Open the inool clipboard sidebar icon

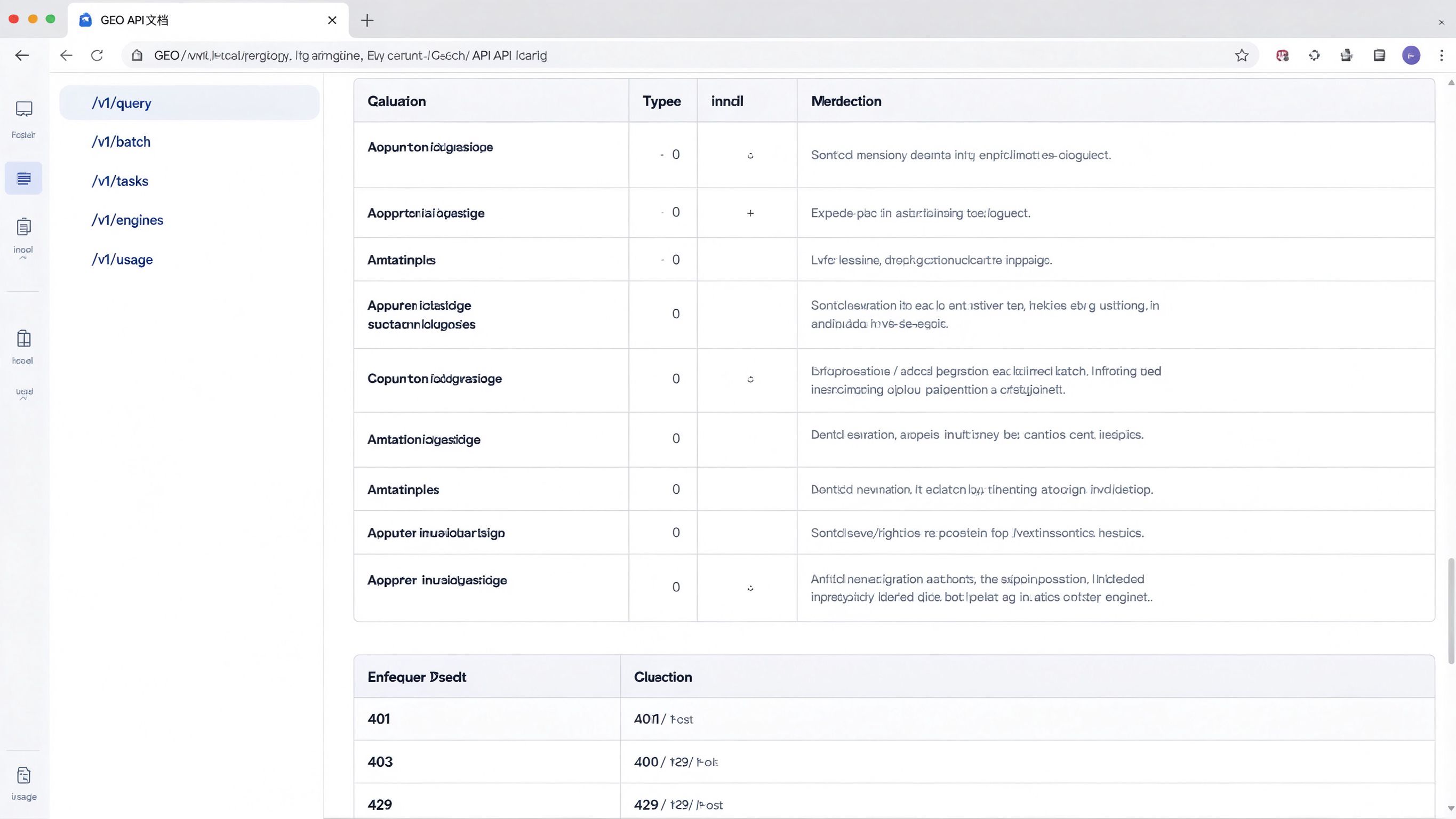[x=24, y=227]
